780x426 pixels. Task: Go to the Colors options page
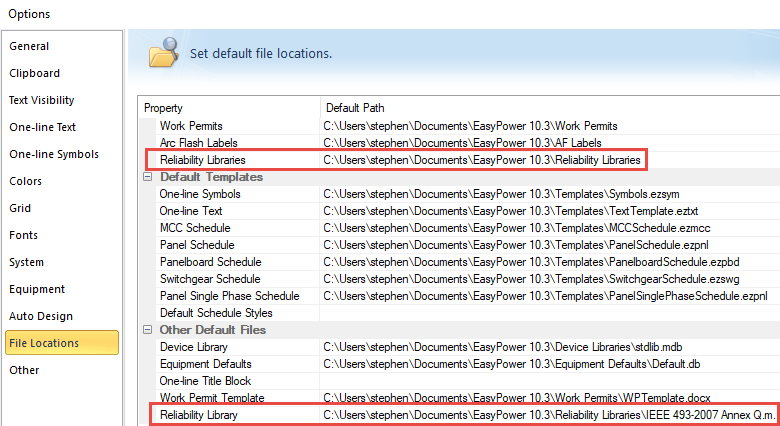[x=26, y=181]
